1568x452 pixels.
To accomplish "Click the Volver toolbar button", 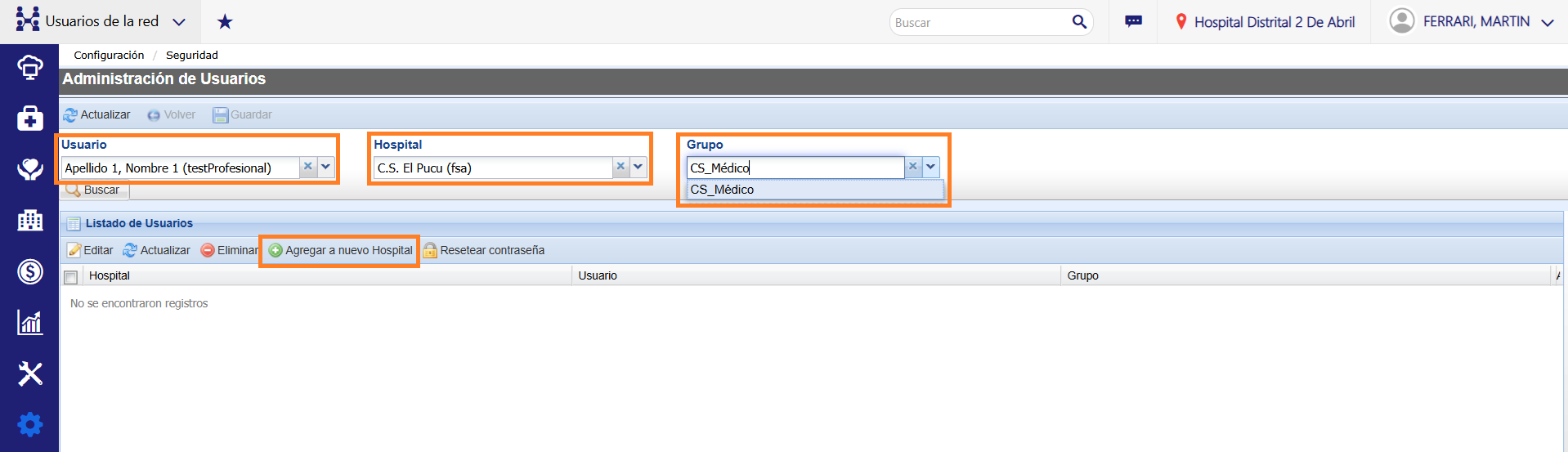I will coord(171,114).
